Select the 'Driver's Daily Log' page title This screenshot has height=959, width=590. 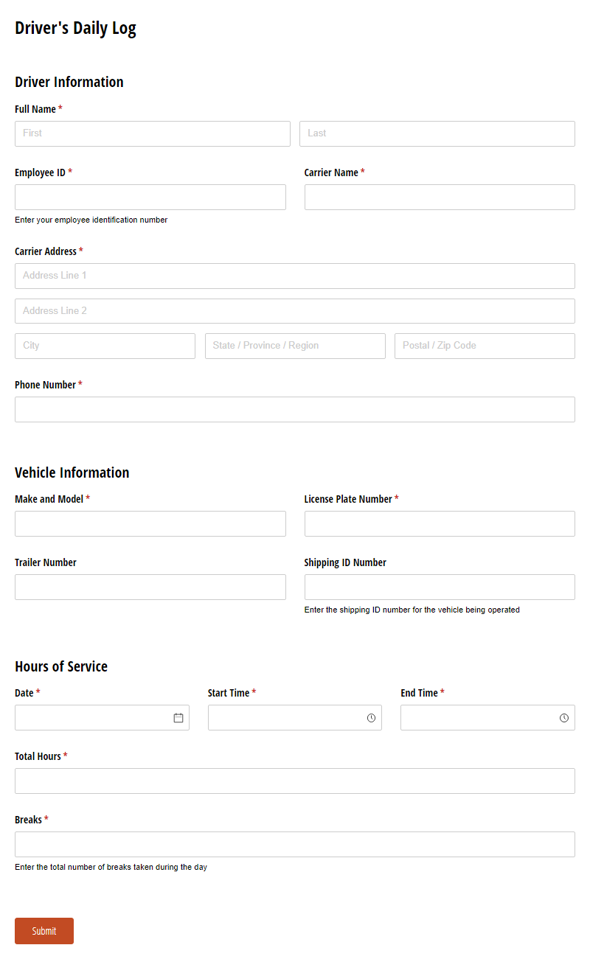[x=75, y=28]
